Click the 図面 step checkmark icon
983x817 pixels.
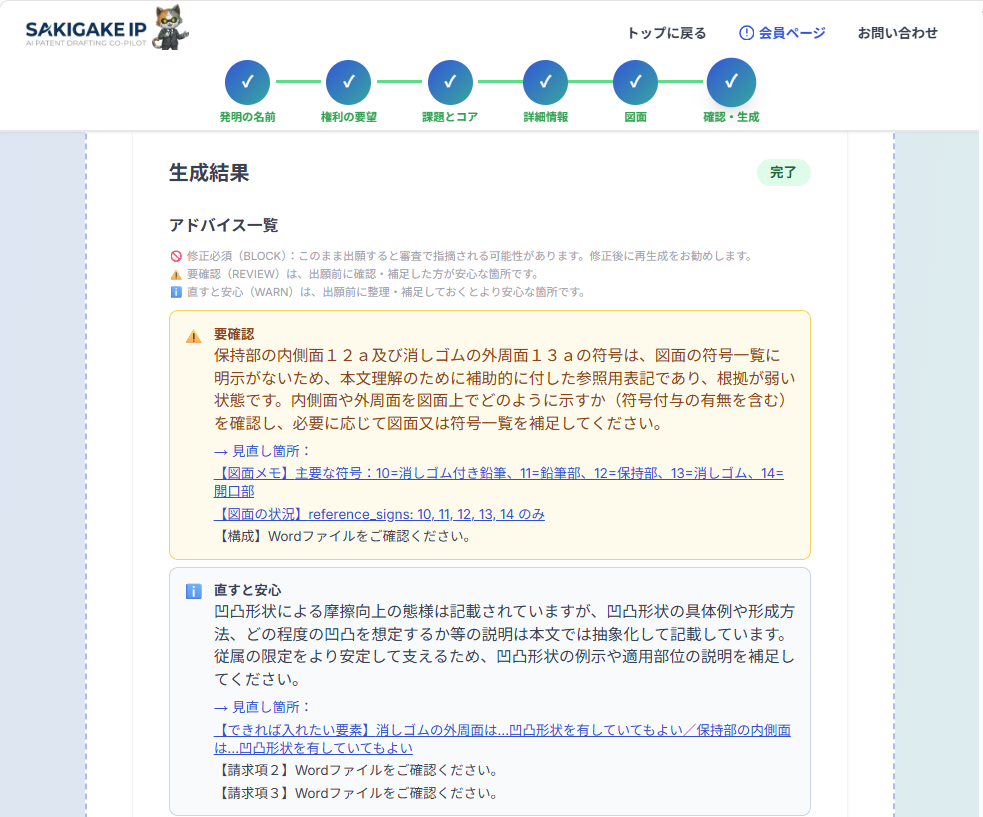point(635,82)
